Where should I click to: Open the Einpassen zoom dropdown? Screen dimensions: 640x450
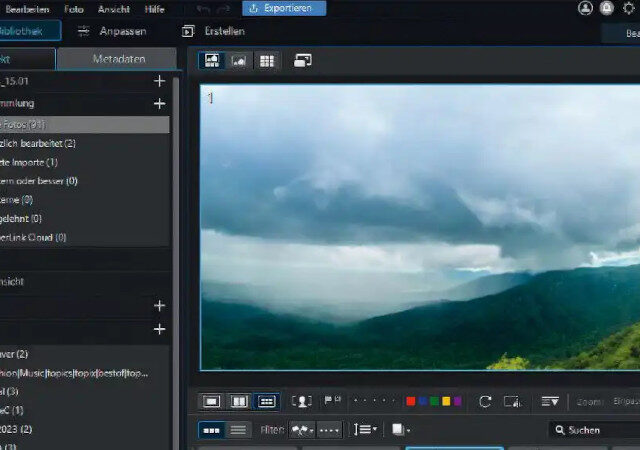pos(626,401)
